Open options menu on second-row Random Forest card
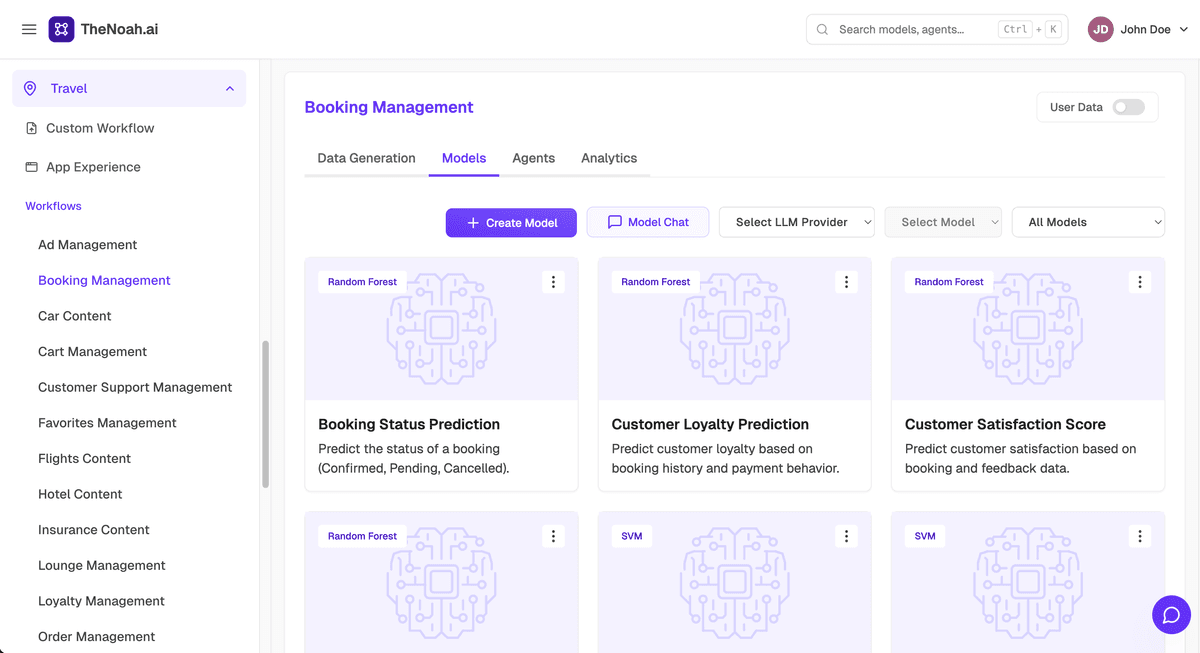This screenshot has height=653, width=1200. click(553, 536)
